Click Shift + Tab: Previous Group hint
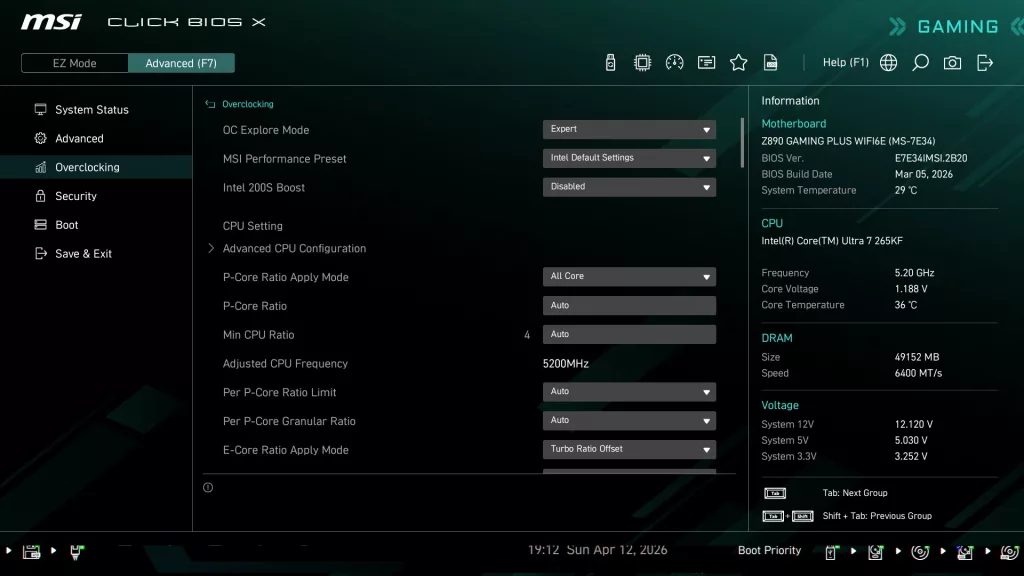 tap(877, 516)
